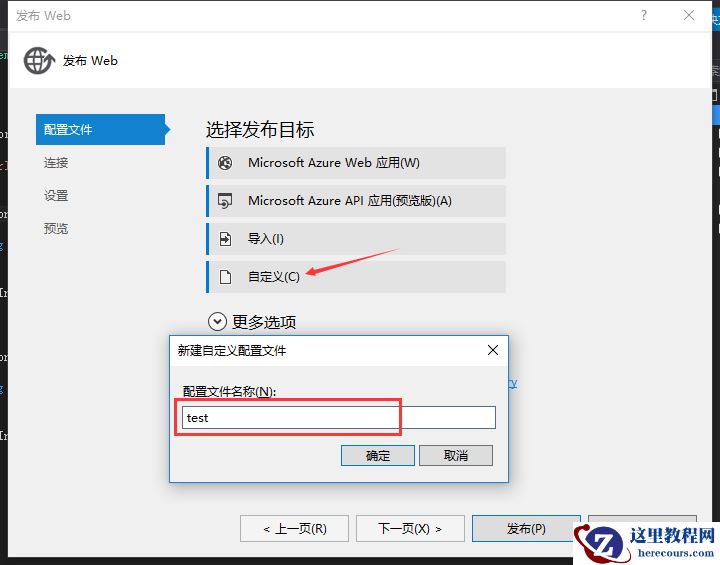This screenshot has height=565, width=720.
Task: Click the API app icon for Microsoft Azure API 应用
Action: pyautogui.click(x=225, y=201)
